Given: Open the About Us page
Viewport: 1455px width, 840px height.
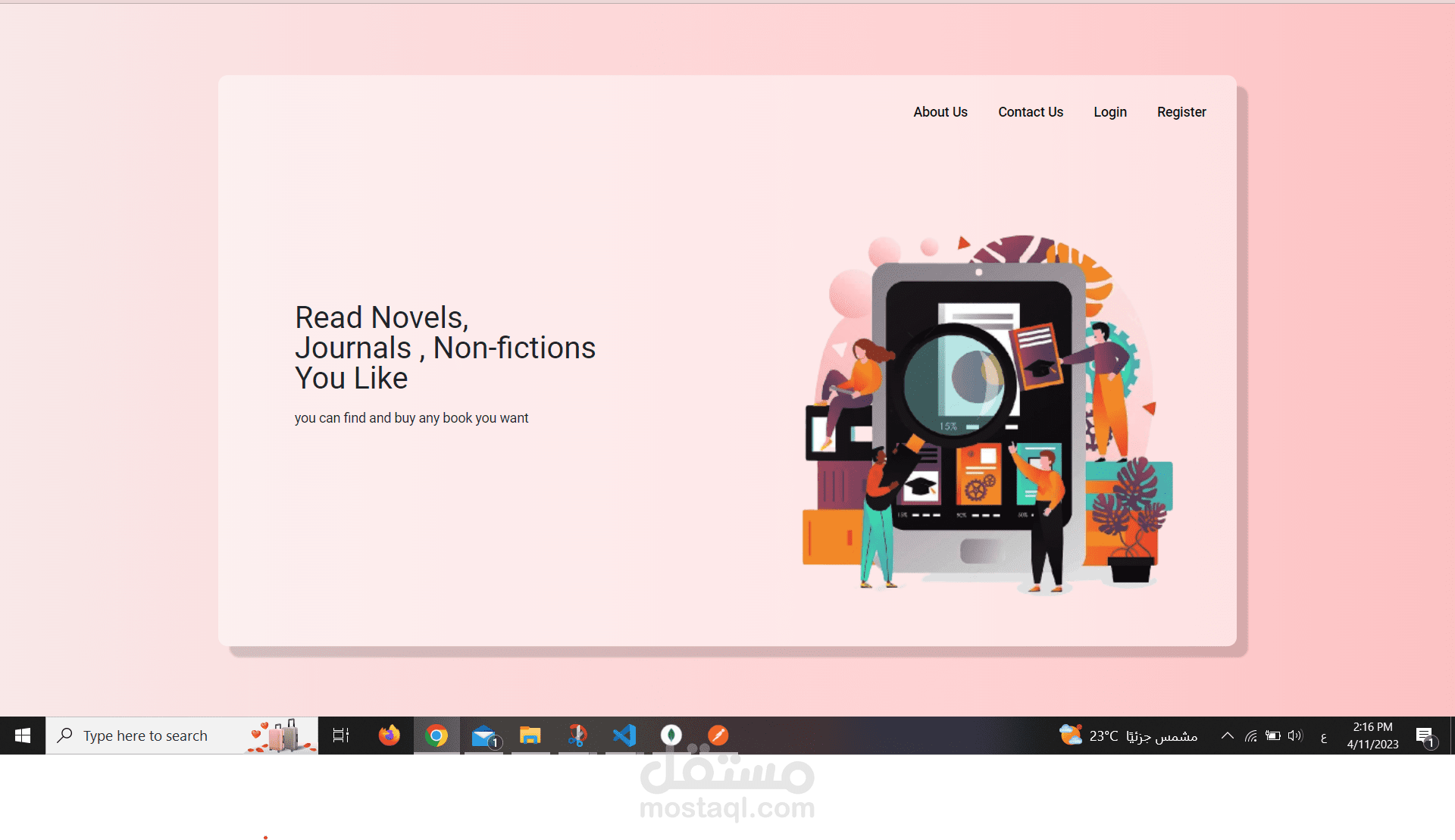Looking at the screenshot, I should pos(940,112).
